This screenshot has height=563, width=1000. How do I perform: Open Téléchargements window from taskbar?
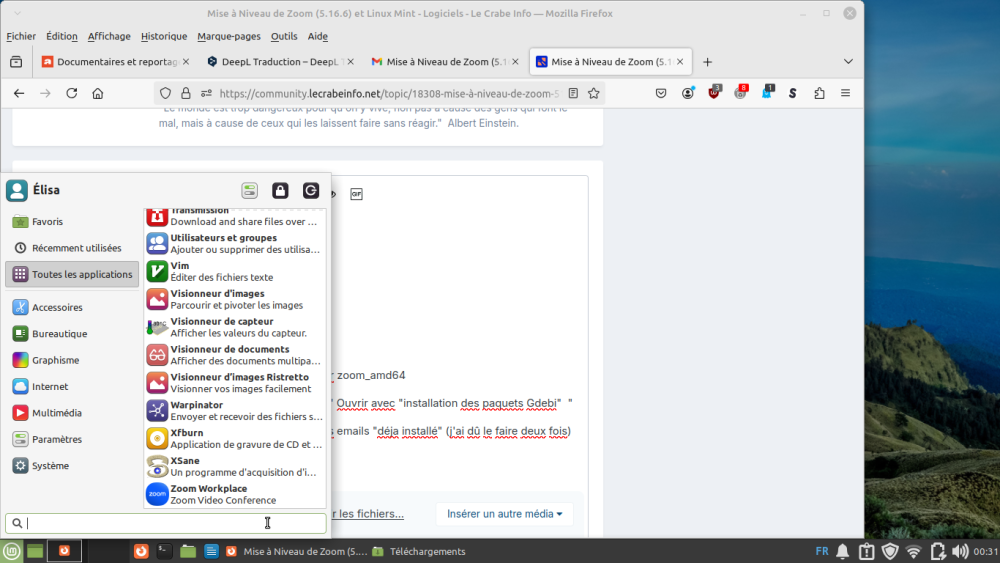point(420,552)
